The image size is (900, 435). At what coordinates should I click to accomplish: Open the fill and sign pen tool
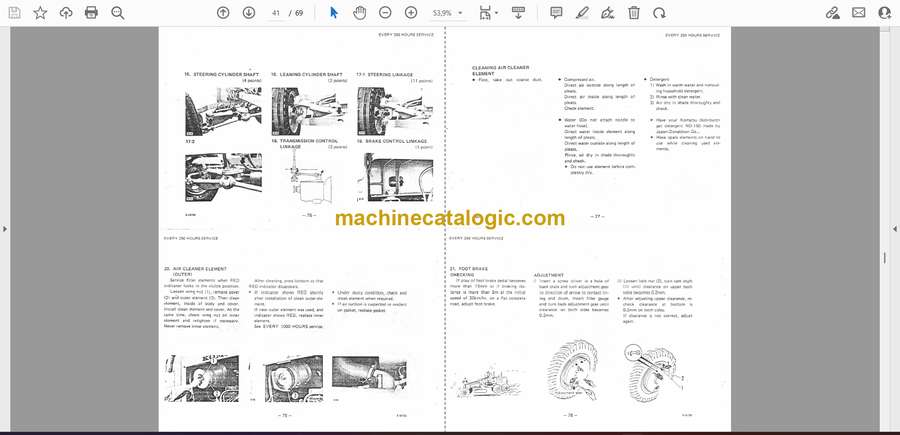tap(608, 13)
